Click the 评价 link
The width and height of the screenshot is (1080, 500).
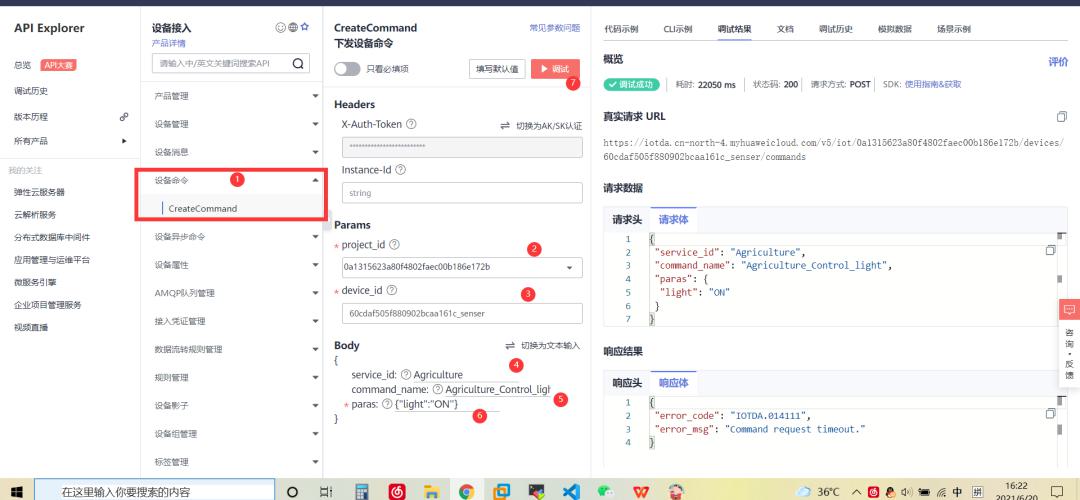coord(1058,62)
